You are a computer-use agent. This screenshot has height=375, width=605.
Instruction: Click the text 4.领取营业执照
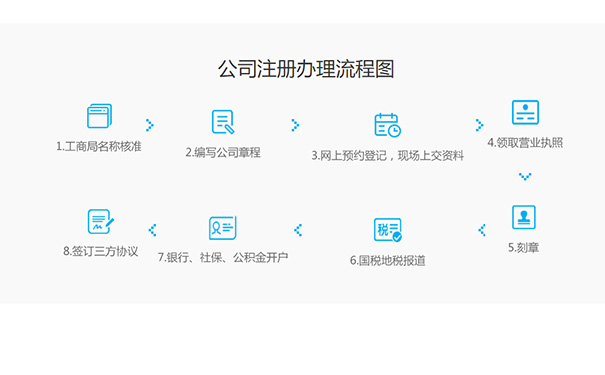(525, 143)
